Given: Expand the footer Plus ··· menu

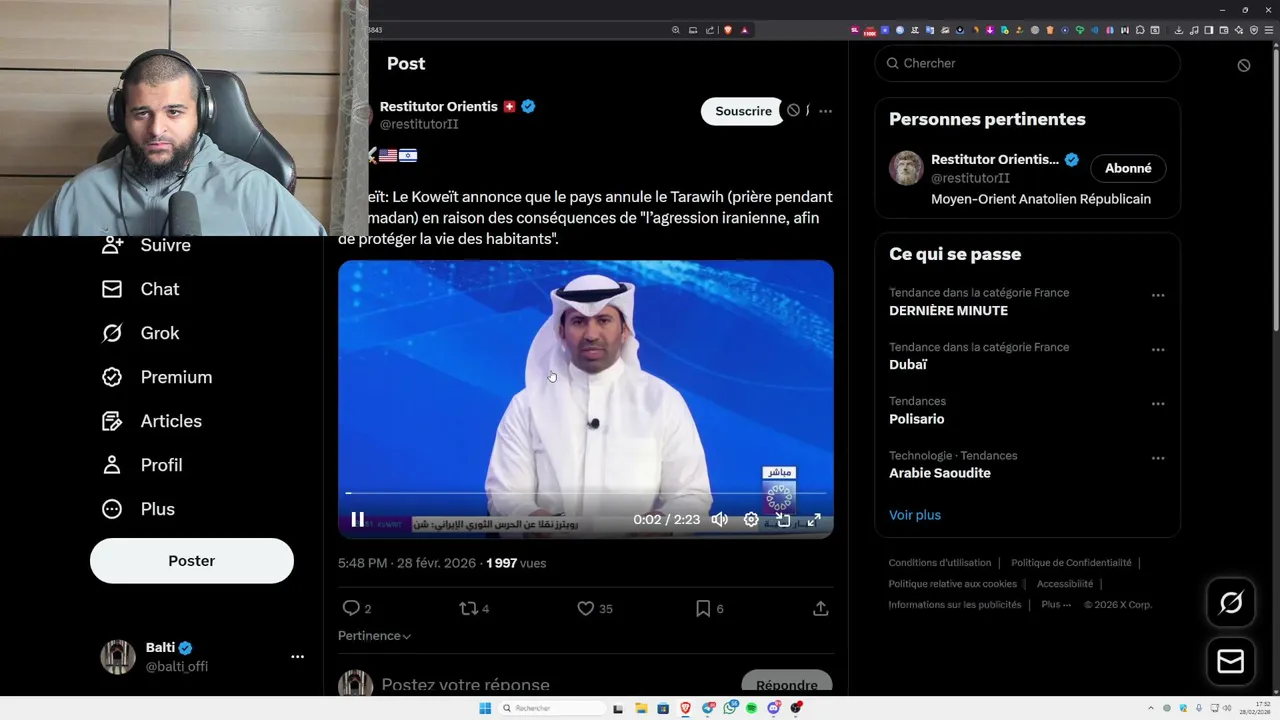Looking at the screenshot, I should [1056, 604].
